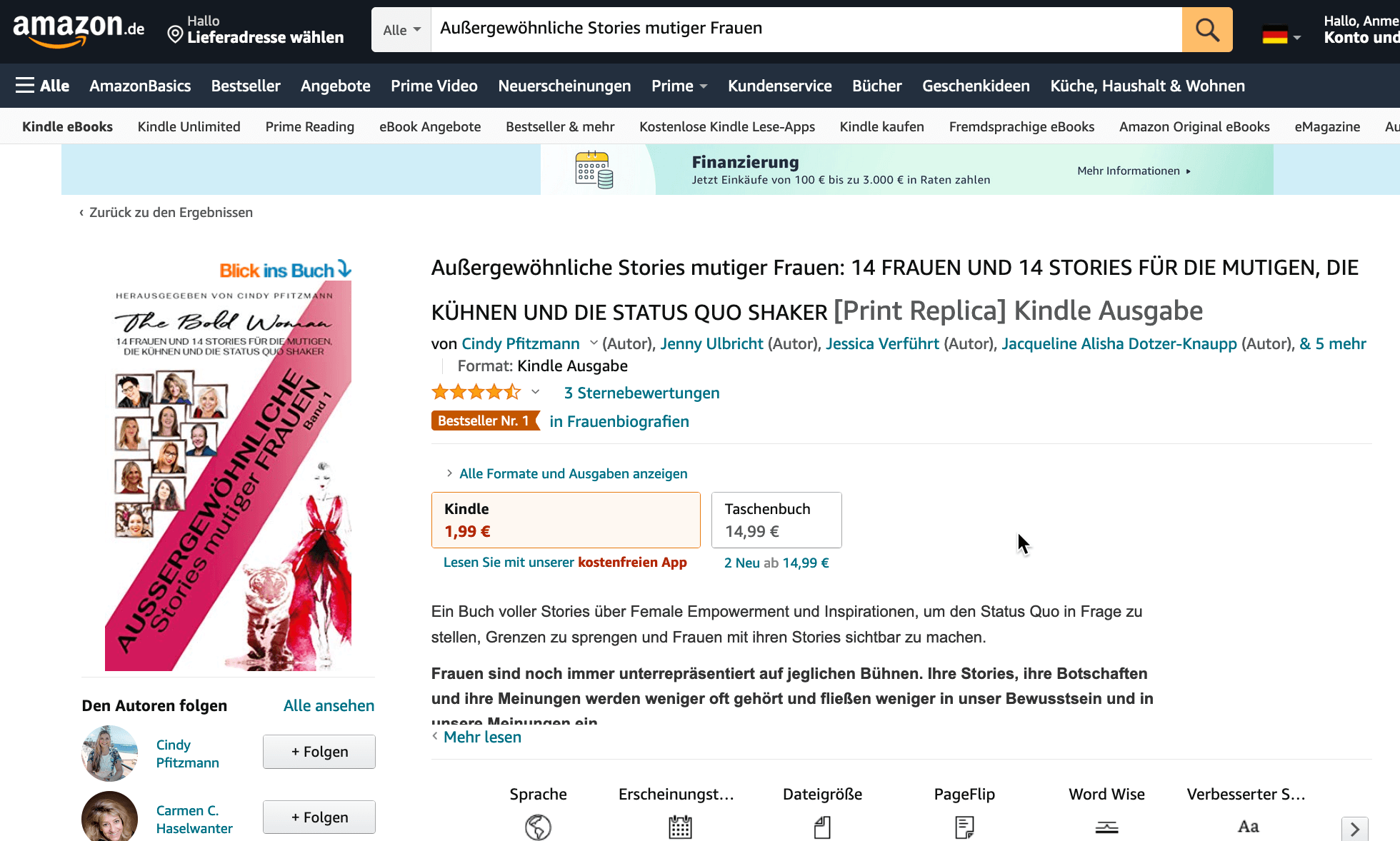Viewport: 1400px width, 841px height.
Task: Click the Erscheinungstermin calendar icon
Action: (x=680, y=827)
